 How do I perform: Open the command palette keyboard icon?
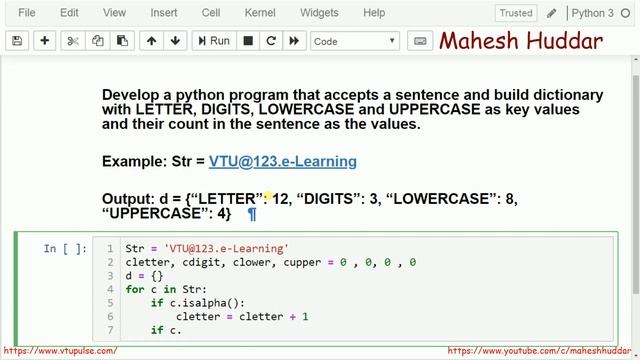[x=420, y=41]
